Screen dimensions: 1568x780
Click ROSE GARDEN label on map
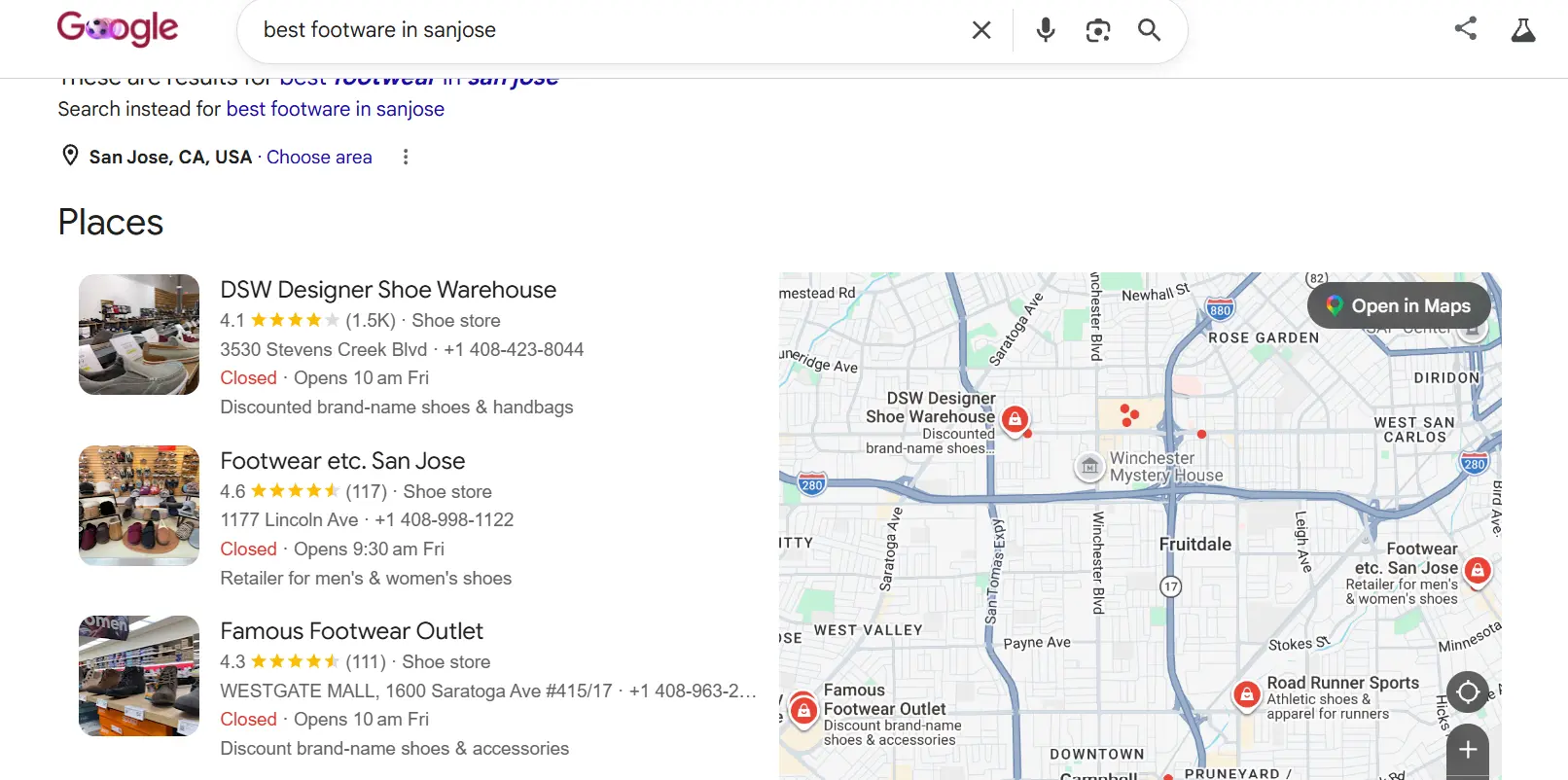point(1264,337)
